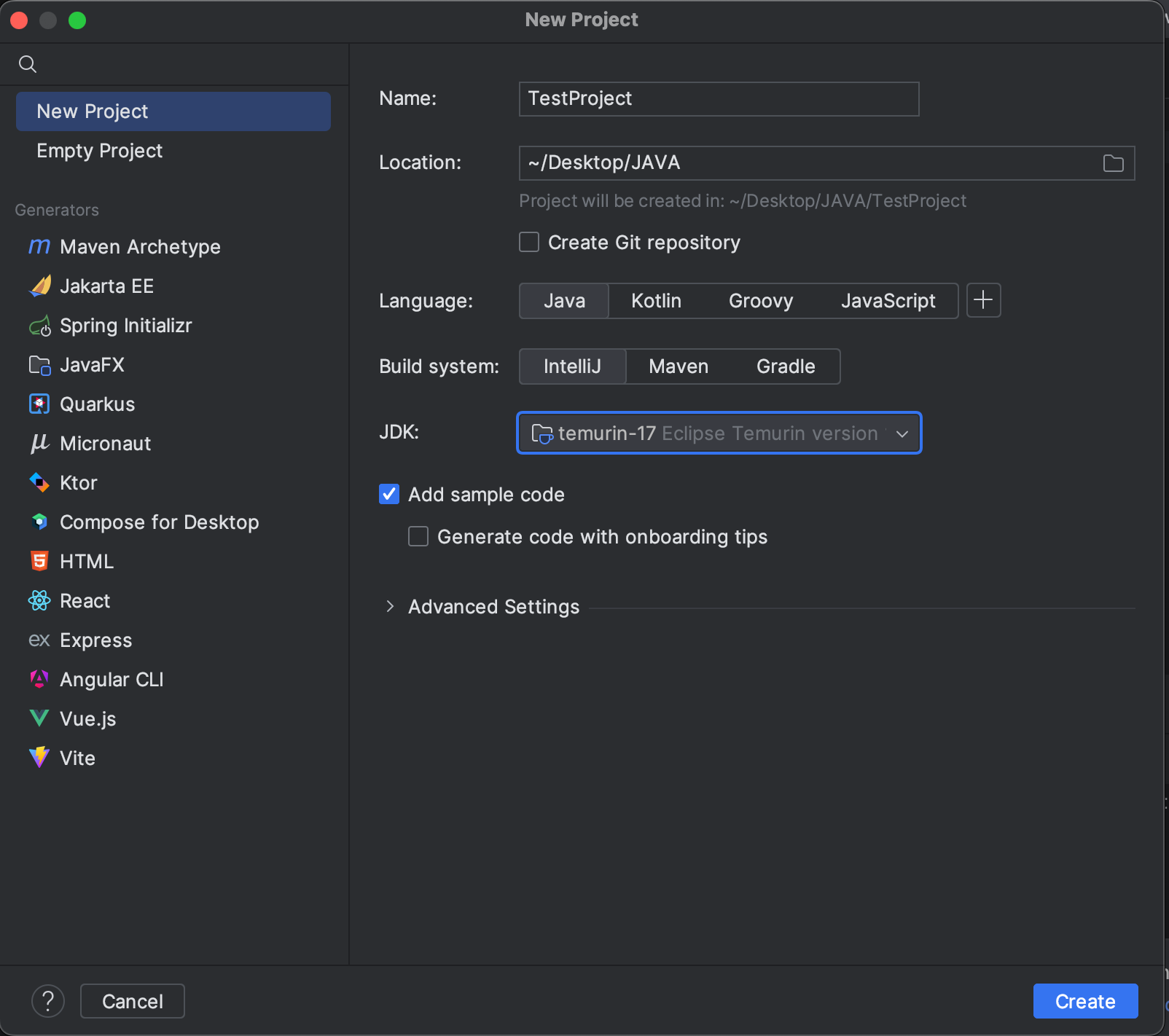Switch language to Kotlin

coord(656,301)
